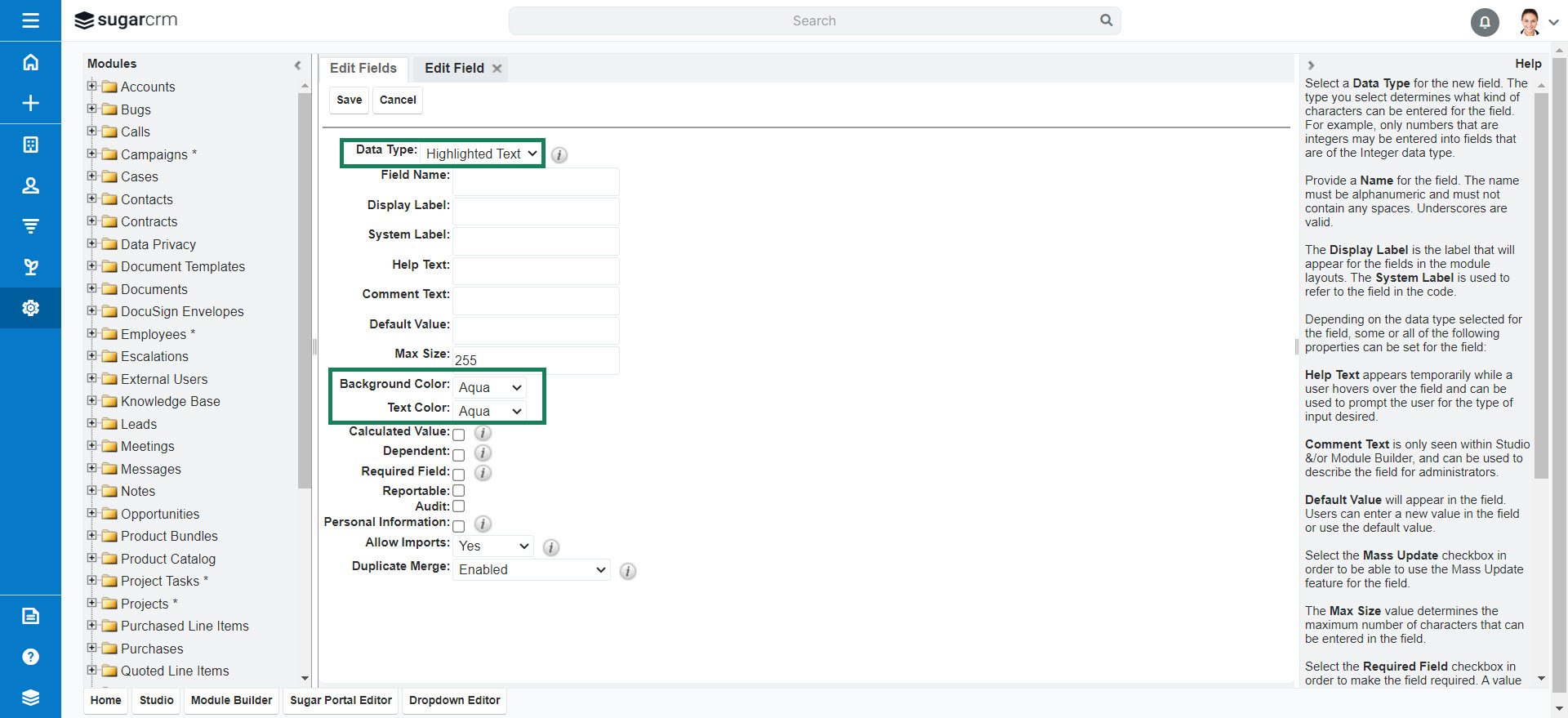Open the user avatar profile menu
This screenshot has height=718, width=1568.
coord(1530,22)
